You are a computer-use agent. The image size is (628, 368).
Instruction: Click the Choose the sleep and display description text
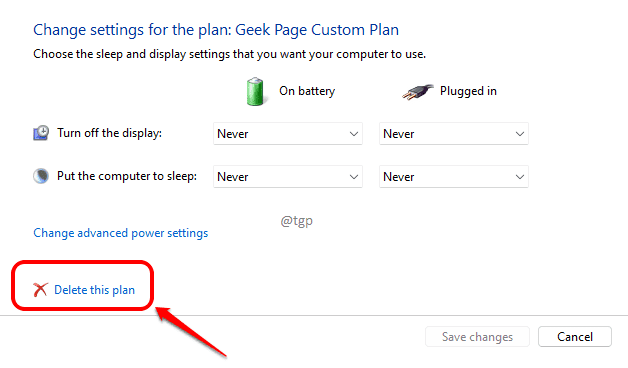pyautogui.click(x=229, y=54)
